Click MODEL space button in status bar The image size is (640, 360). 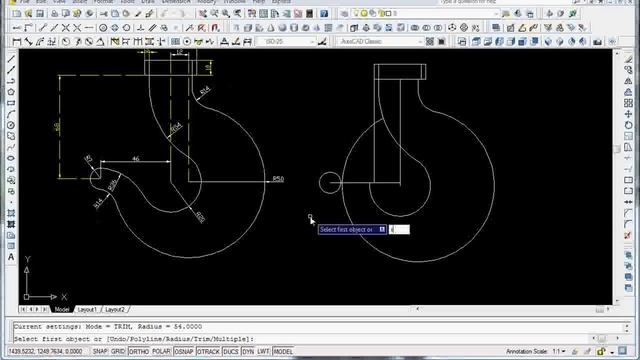coord(282,351)
